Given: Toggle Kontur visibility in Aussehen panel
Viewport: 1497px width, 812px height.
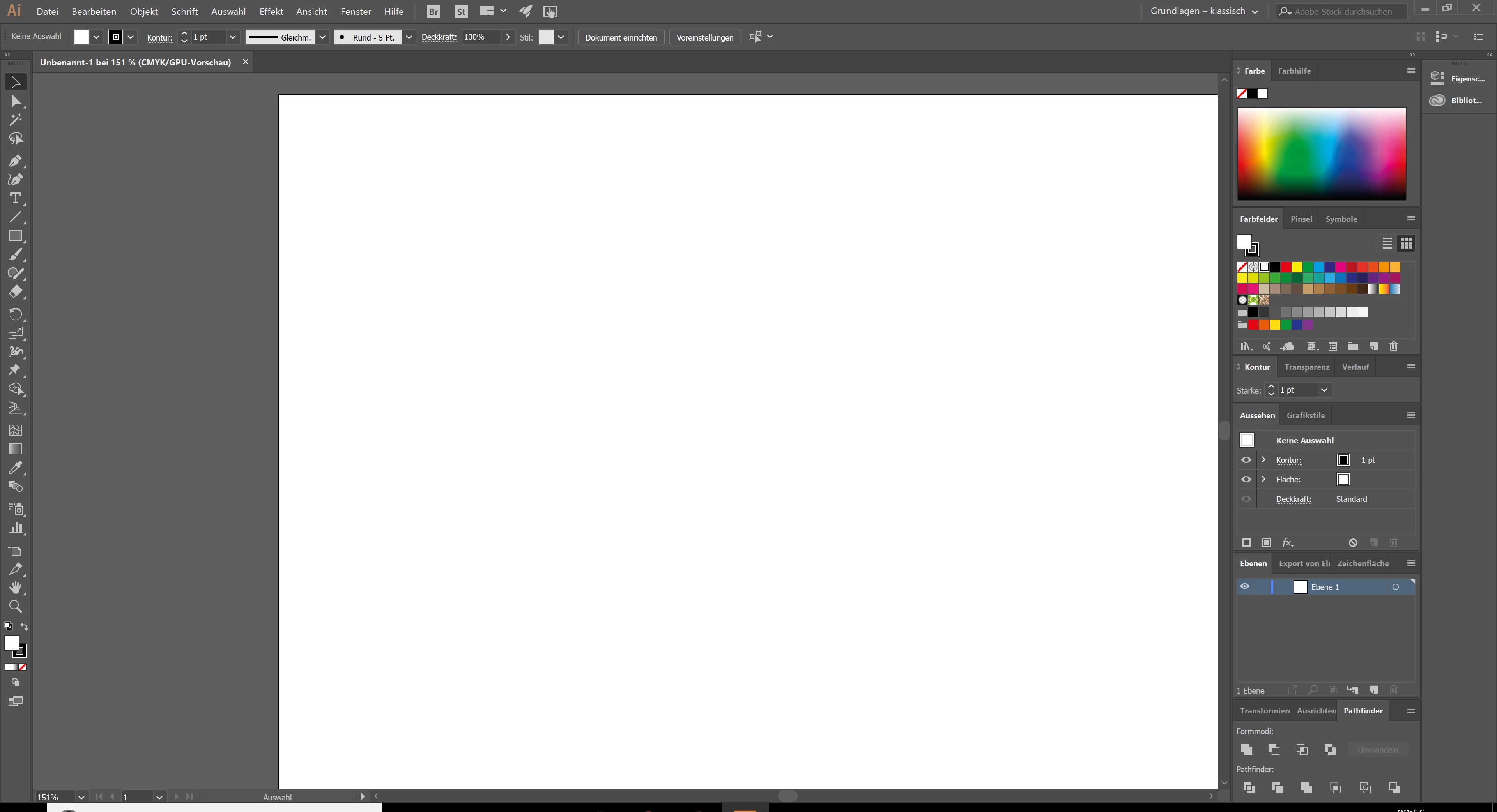Looking at the screenshot, I should 1246,460.
